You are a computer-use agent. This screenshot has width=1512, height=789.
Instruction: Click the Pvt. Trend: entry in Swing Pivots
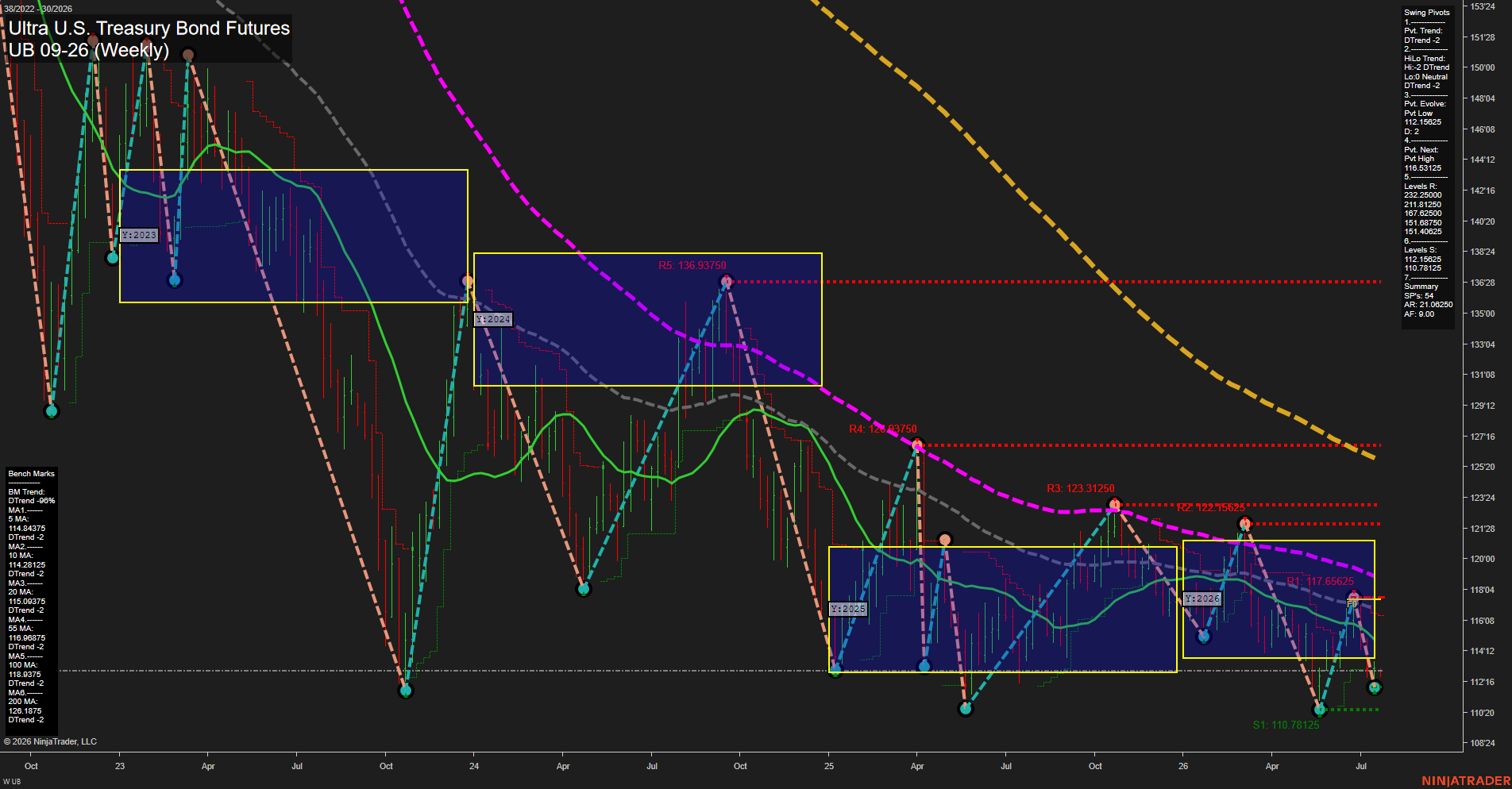1423,31
